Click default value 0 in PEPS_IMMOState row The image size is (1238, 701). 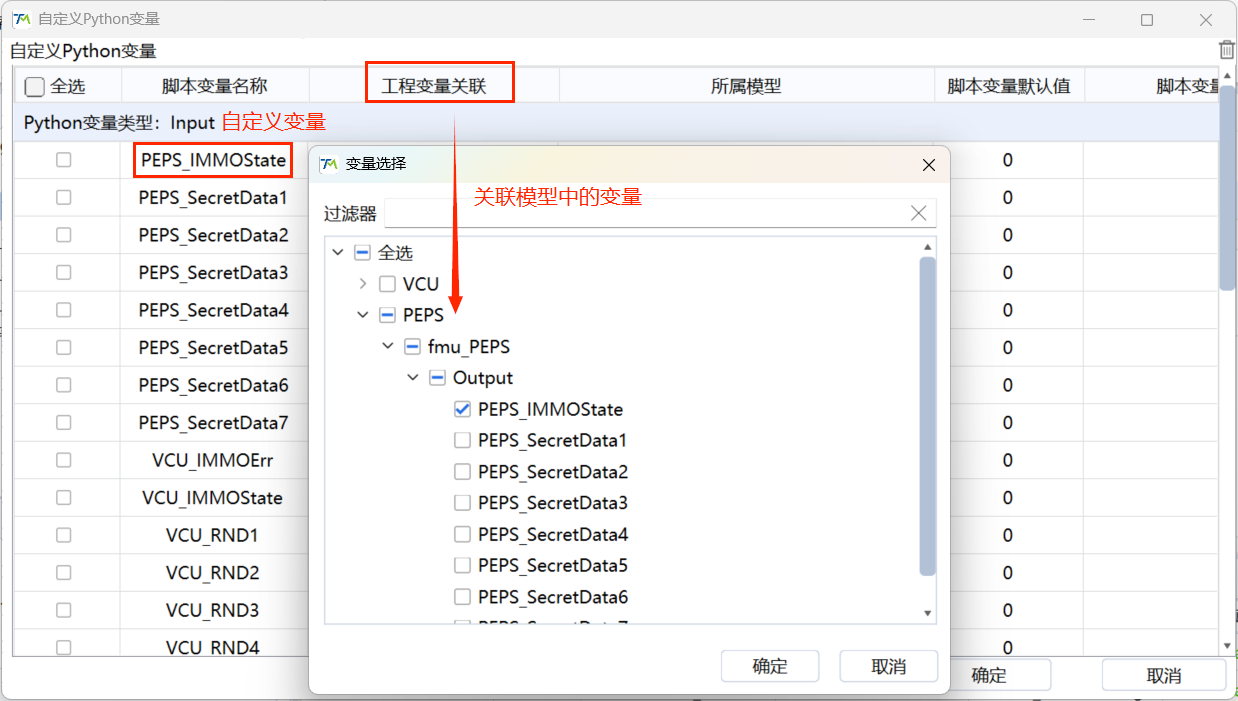click(x=1008, y=160)
